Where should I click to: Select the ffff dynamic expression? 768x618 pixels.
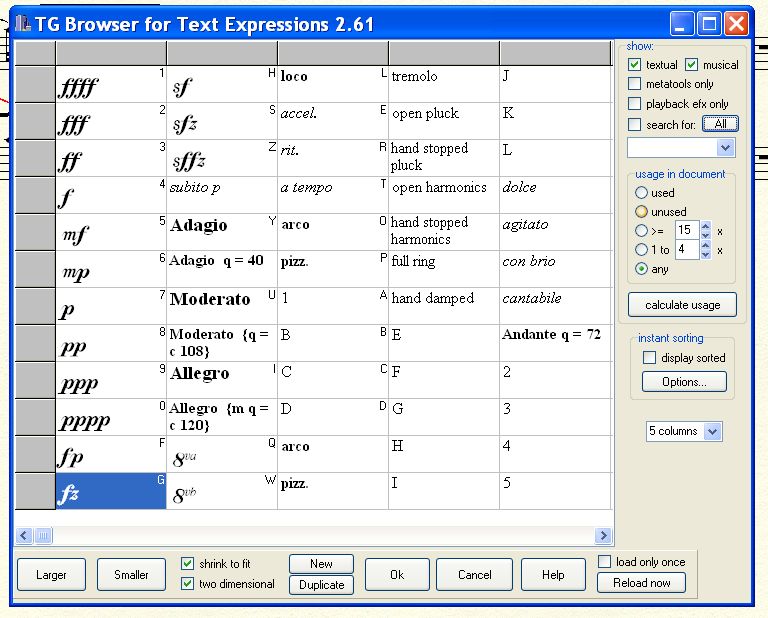coord(110,85)
